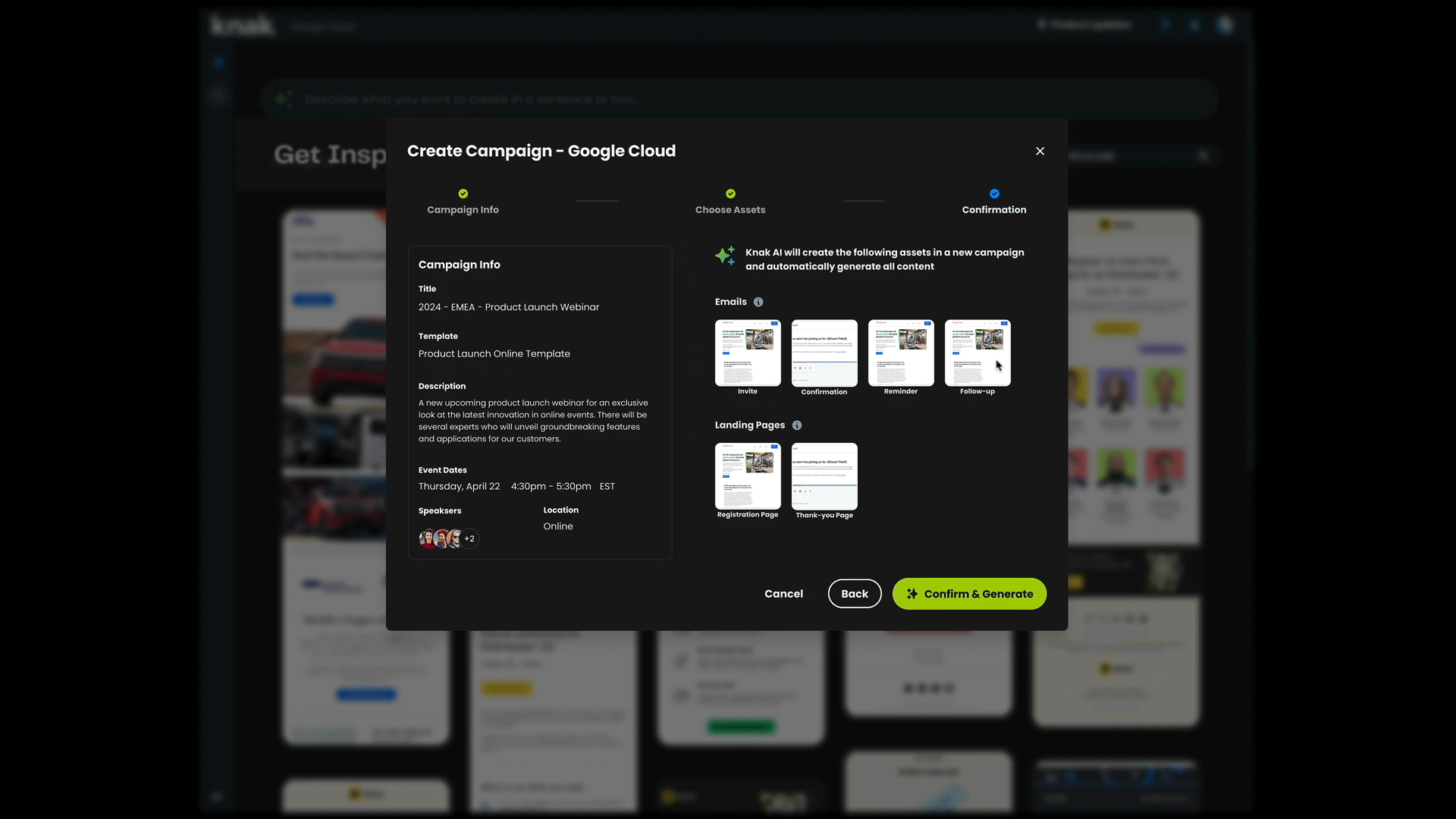Switch to the Campaign Info step

(463, 210)
